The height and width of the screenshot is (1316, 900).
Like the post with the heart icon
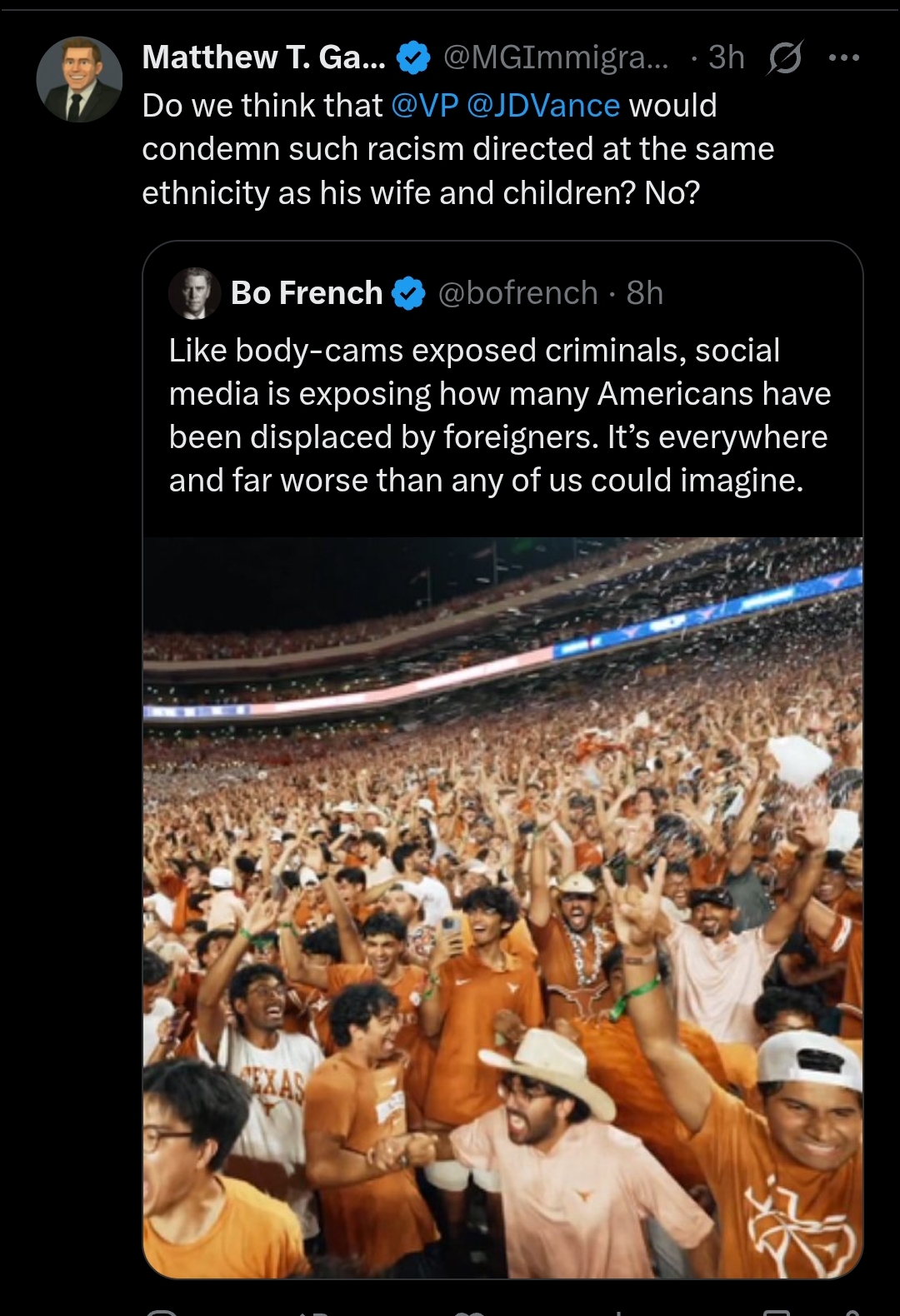(x=469, y=1313)
